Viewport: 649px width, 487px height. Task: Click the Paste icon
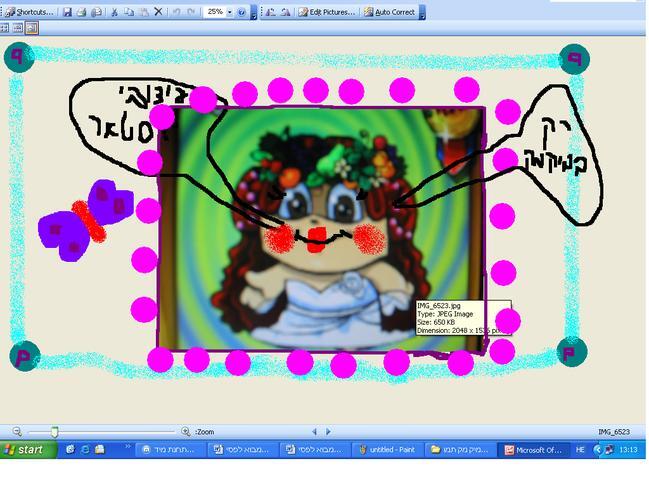tap(144, 12)
